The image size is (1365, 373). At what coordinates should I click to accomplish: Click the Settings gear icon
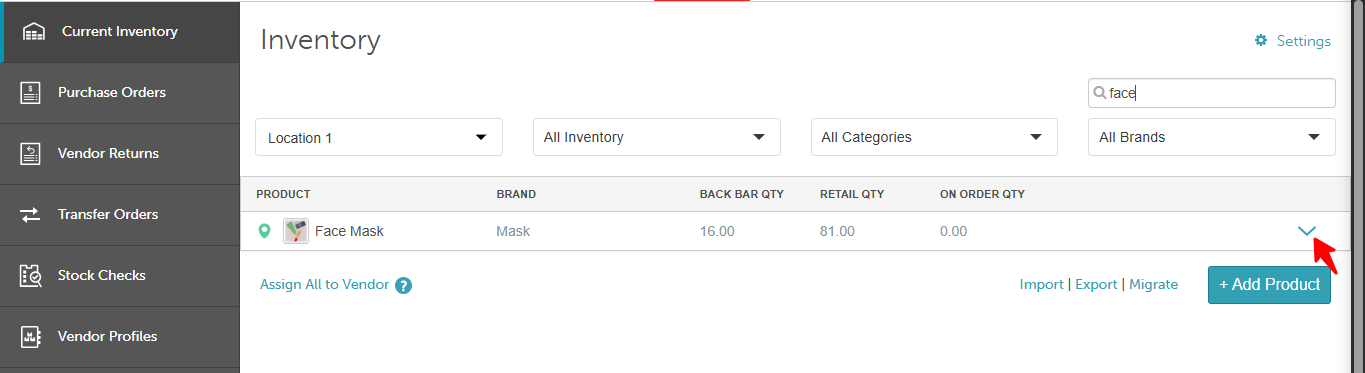1261,41
